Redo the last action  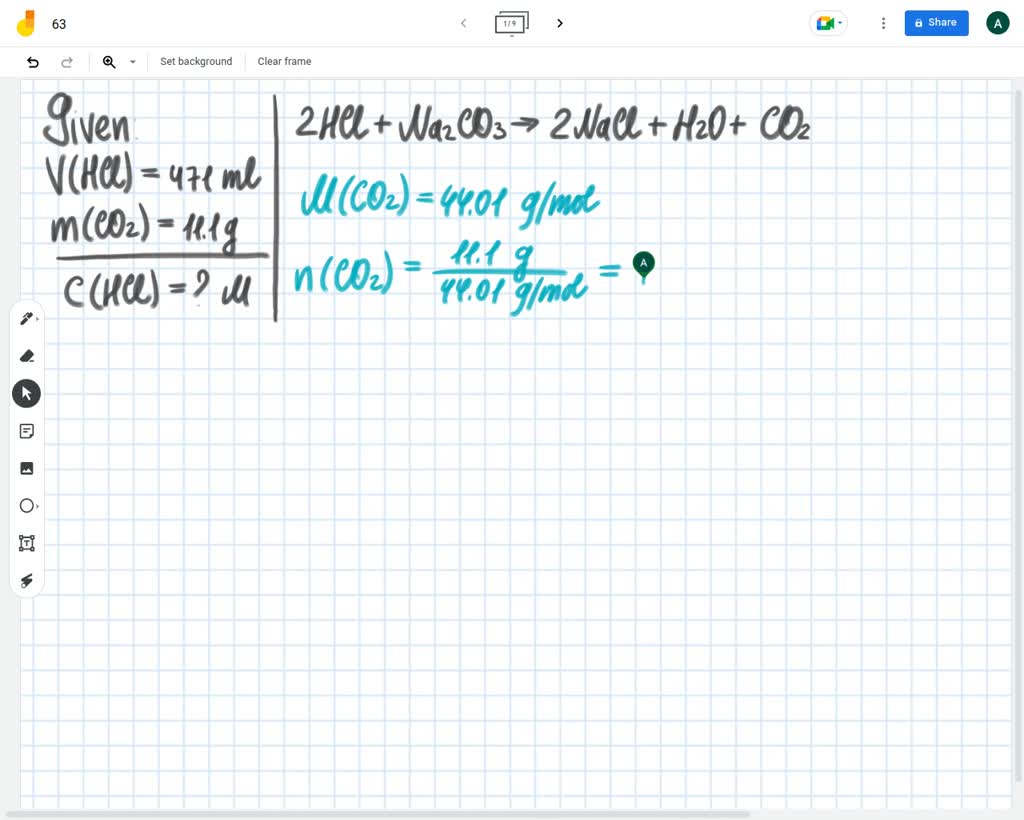click(x=67, y=61)
